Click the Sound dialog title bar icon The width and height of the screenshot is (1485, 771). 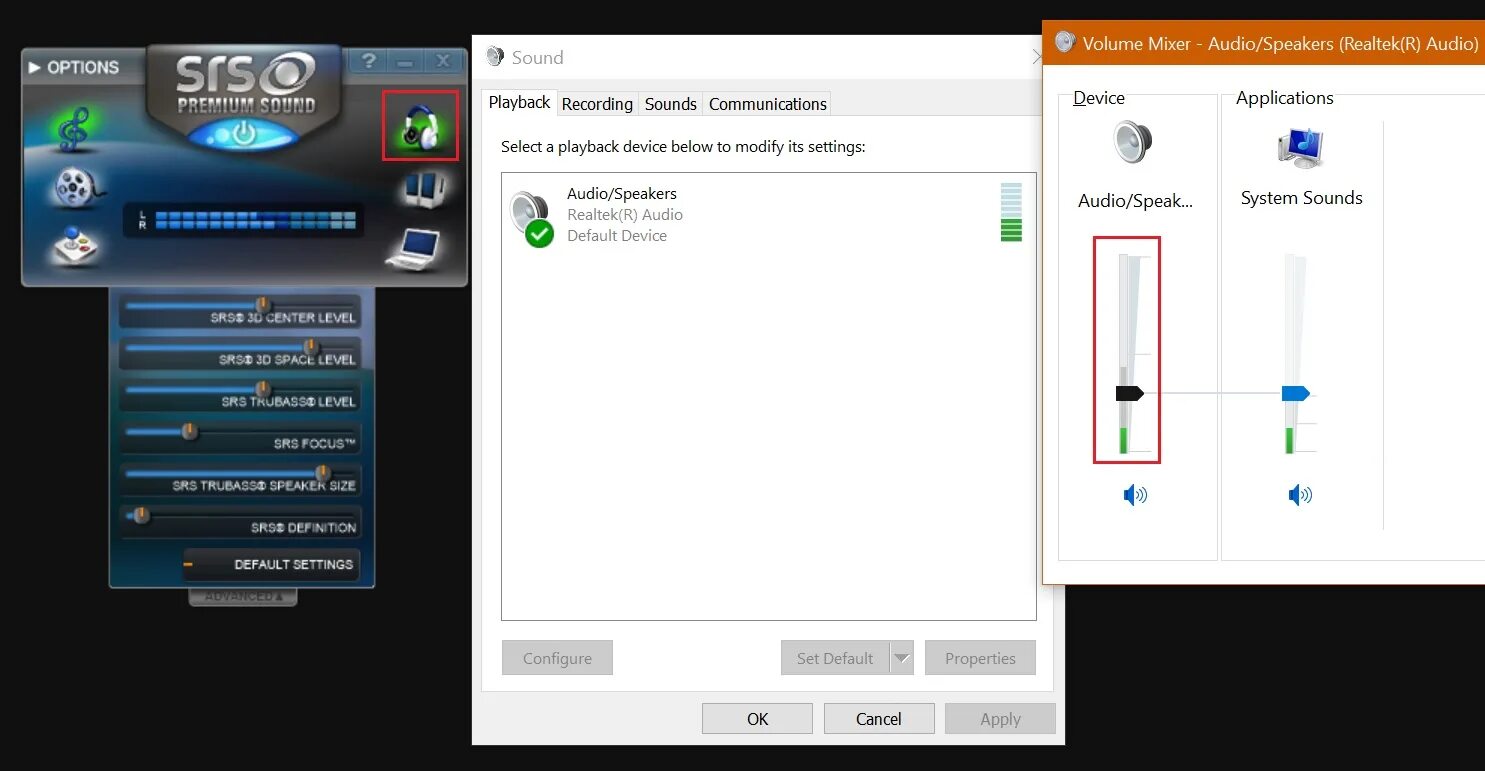[494, 56]
